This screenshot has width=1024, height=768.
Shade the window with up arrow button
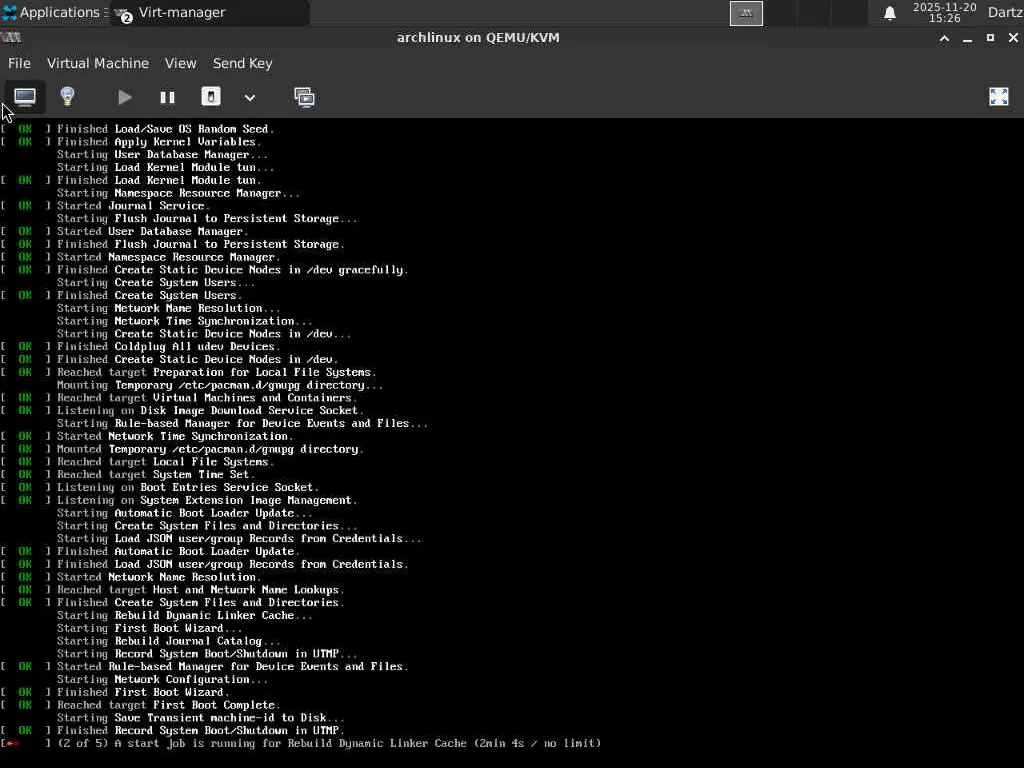(944, 38)
